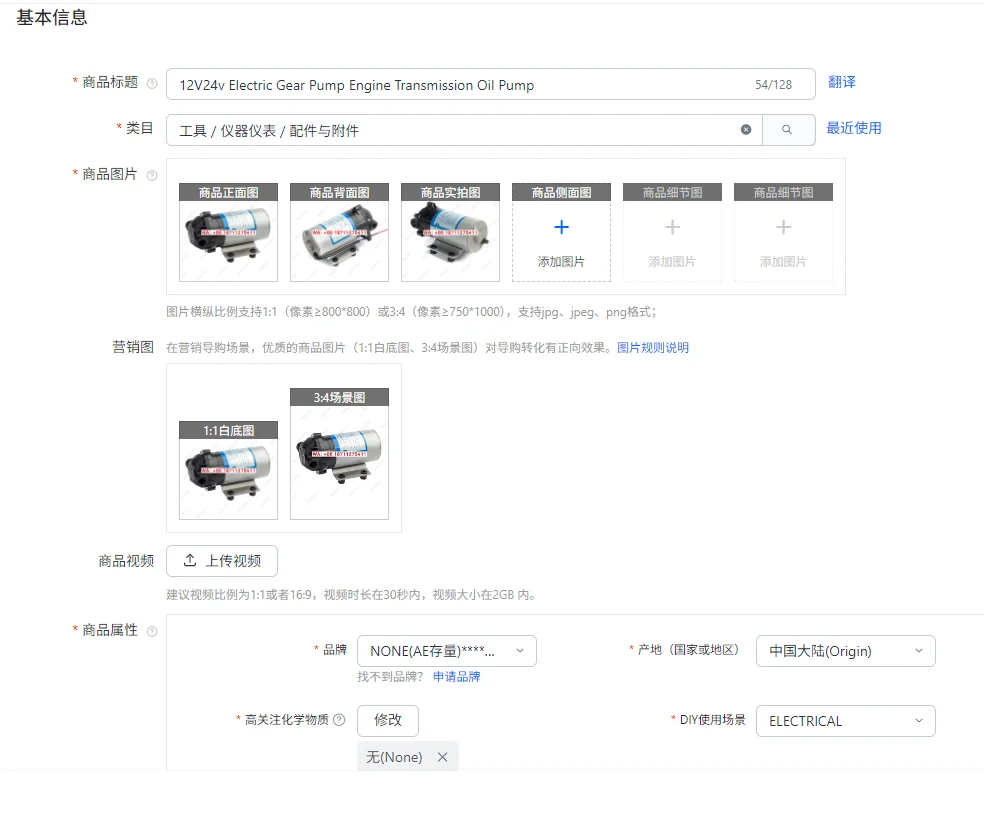This screenshot has width=984, height=835.
Task: Click 申请品牌 to apply for a brand
Action: click(x=457, y=677)
